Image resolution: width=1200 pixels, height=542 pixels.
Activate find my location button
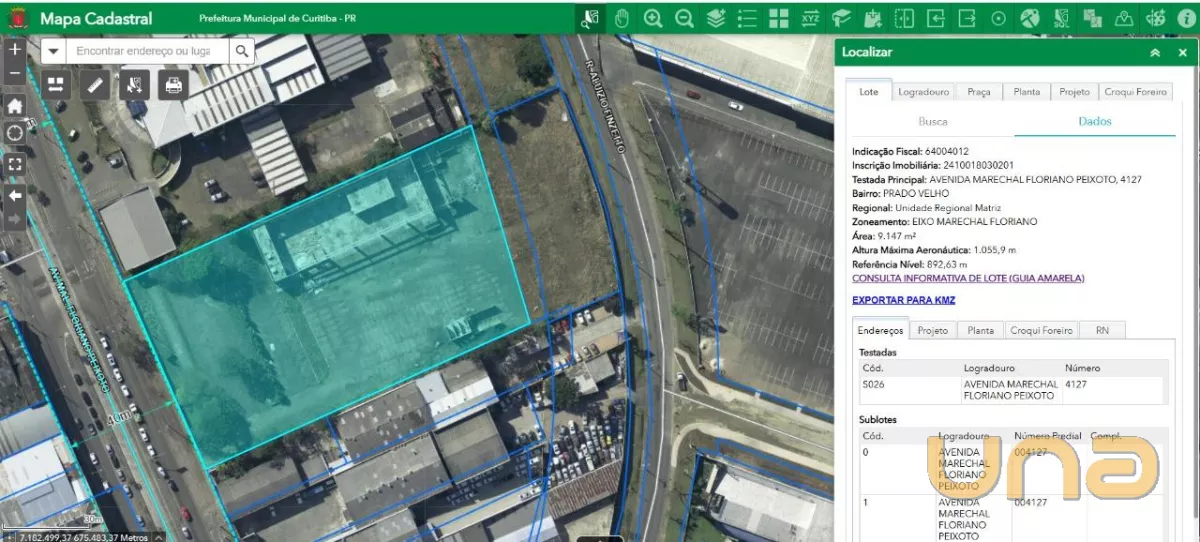(15, 133)
